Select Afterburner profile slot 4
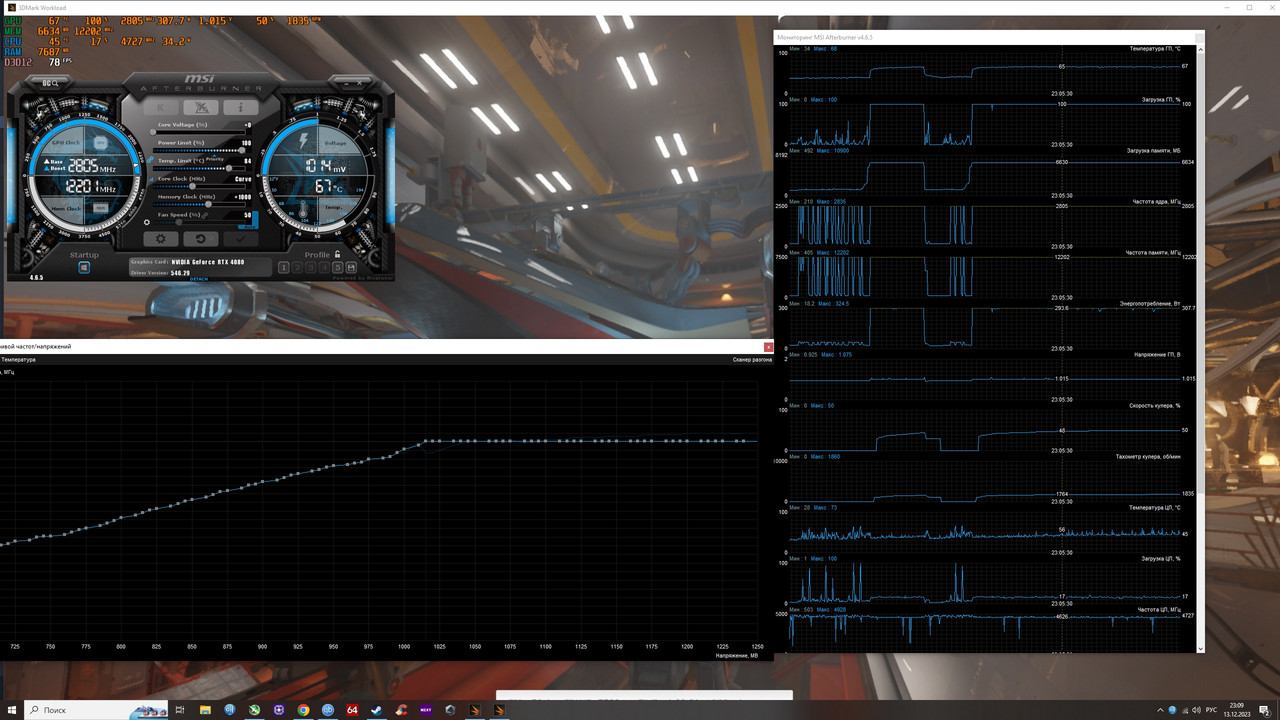The width and height of the screenshot is (1280, 720). coord(324,267)
